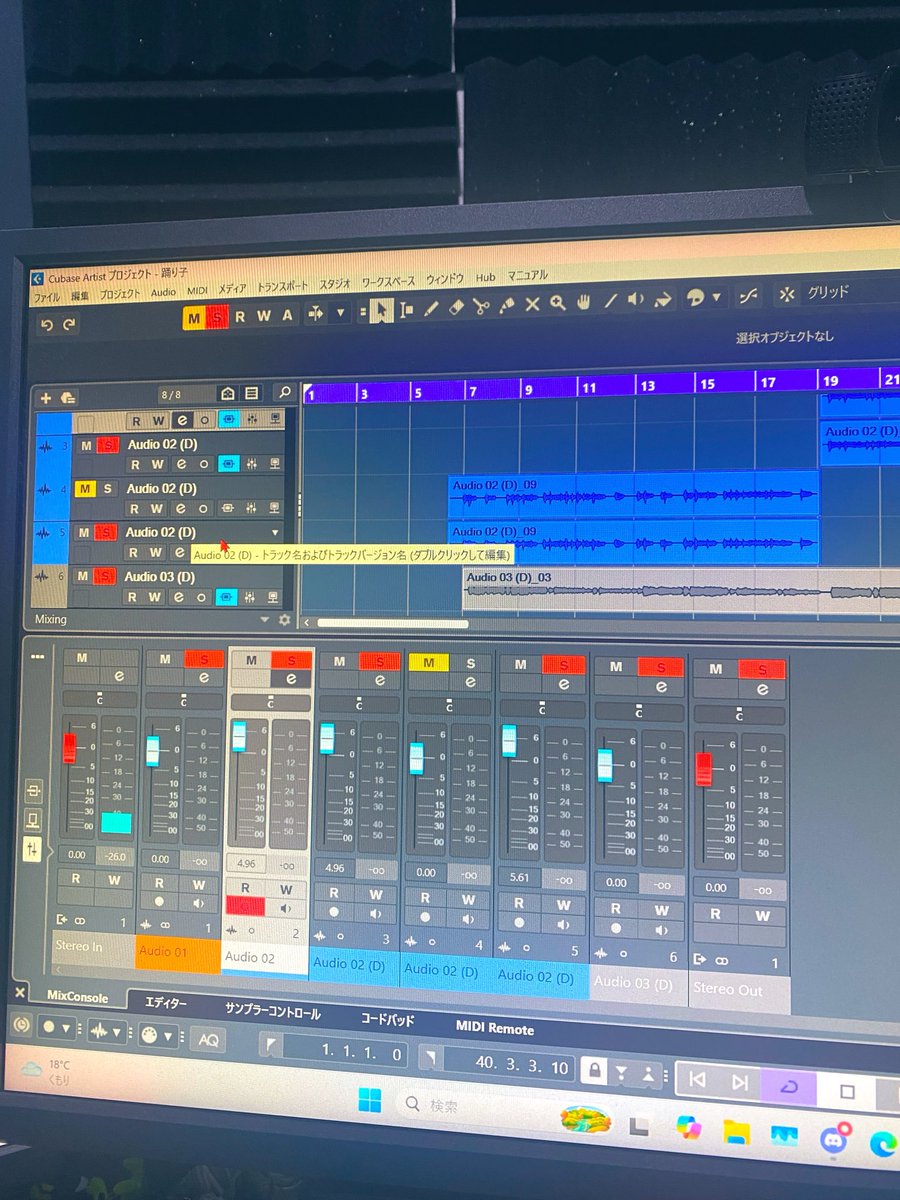Select the Line tool
This screenshot has height=1200, width=900.
[x=610, y=302]
